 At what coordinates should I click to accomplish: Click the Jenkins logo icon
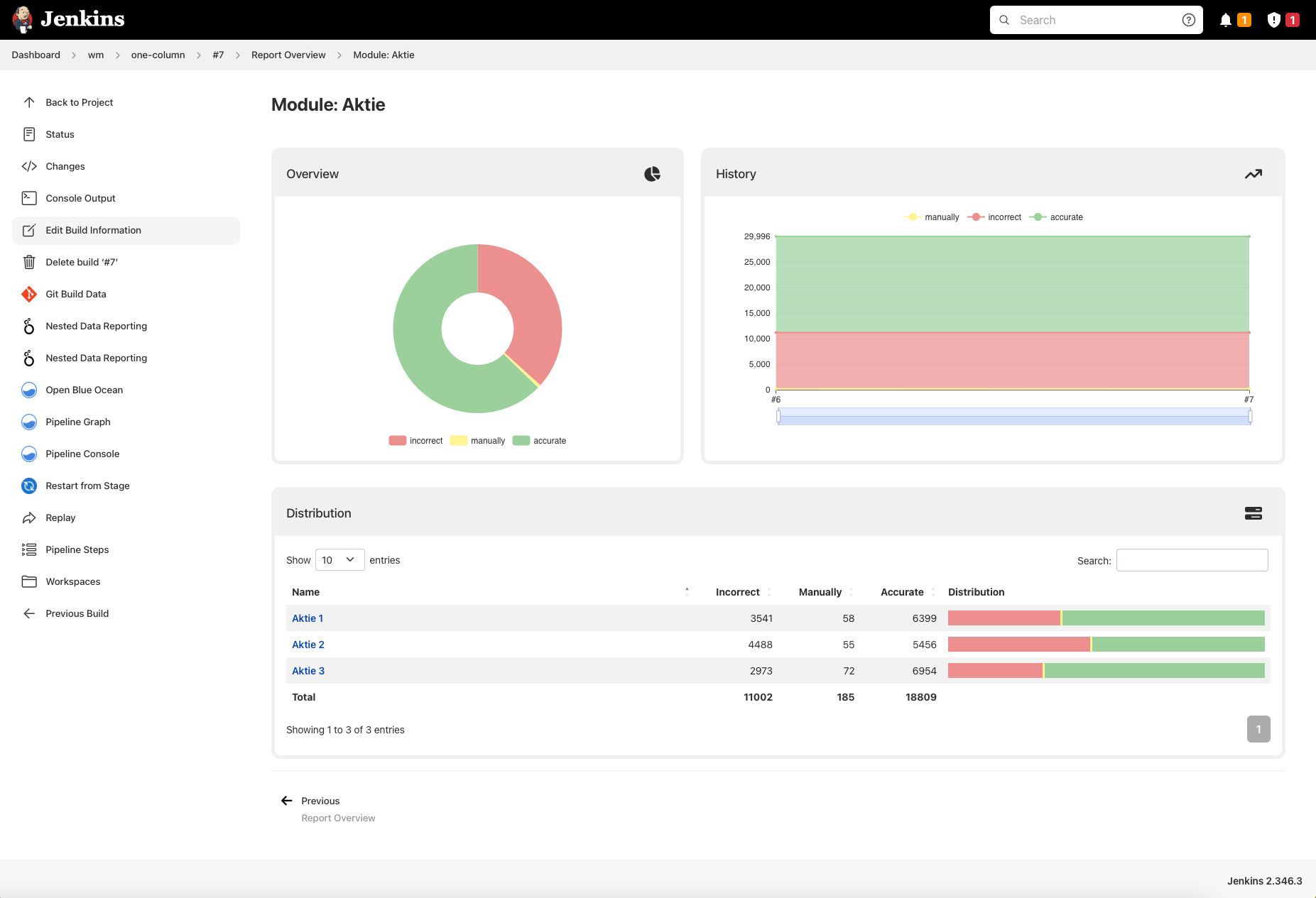(23, 19)
